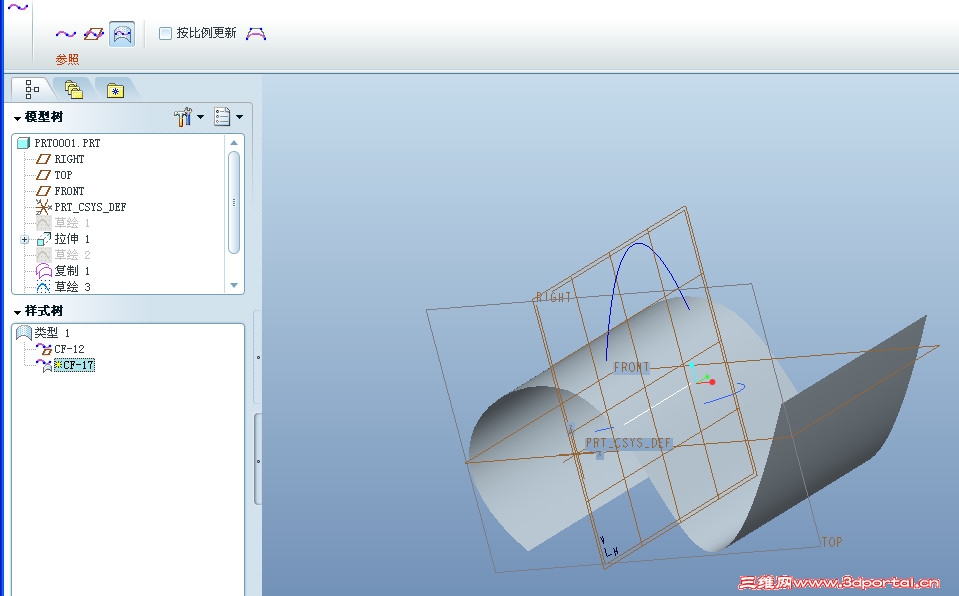This screenshot has height=596, width=959.
Task: Open model tree settings tools dropdown
Action: coord(188,116)
